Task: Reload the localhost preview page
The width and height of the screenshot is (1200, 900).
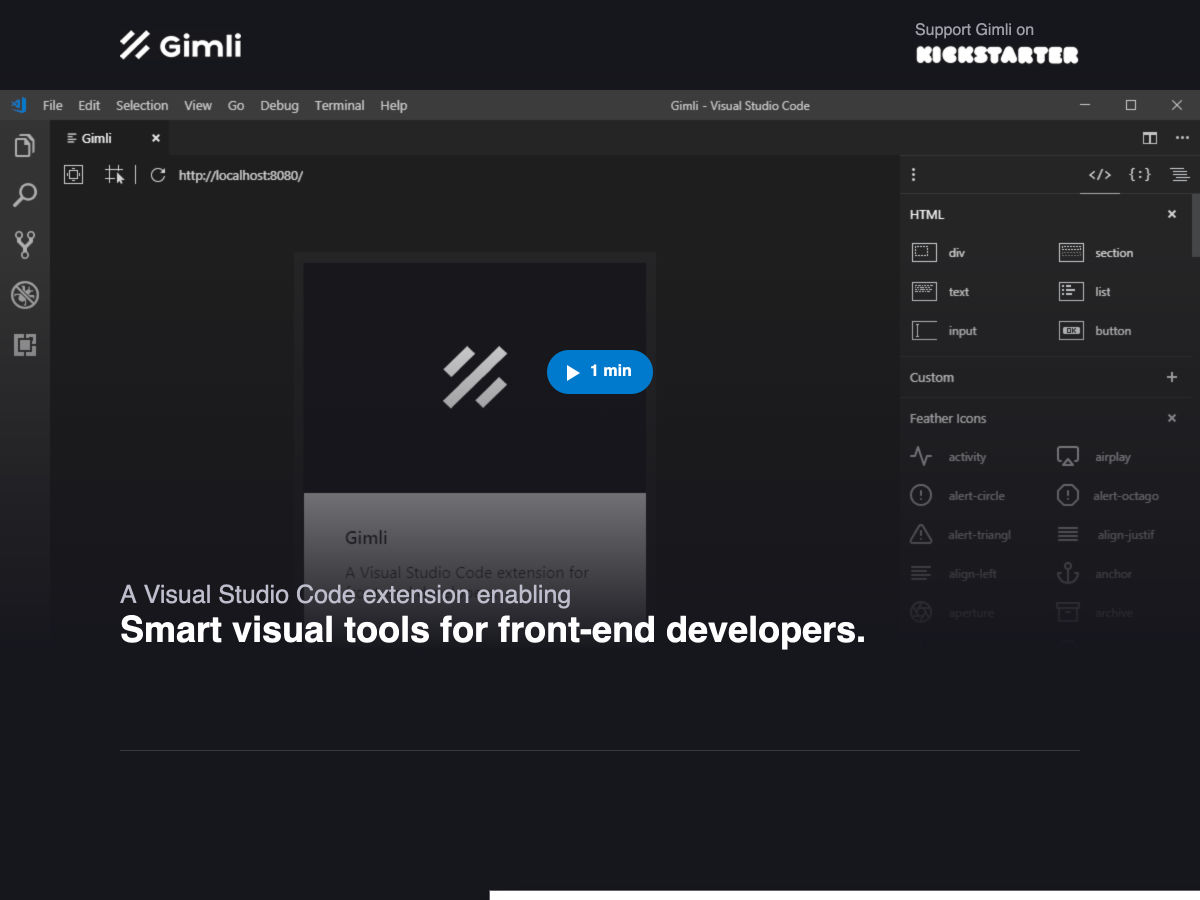Action: pos(157,175)
